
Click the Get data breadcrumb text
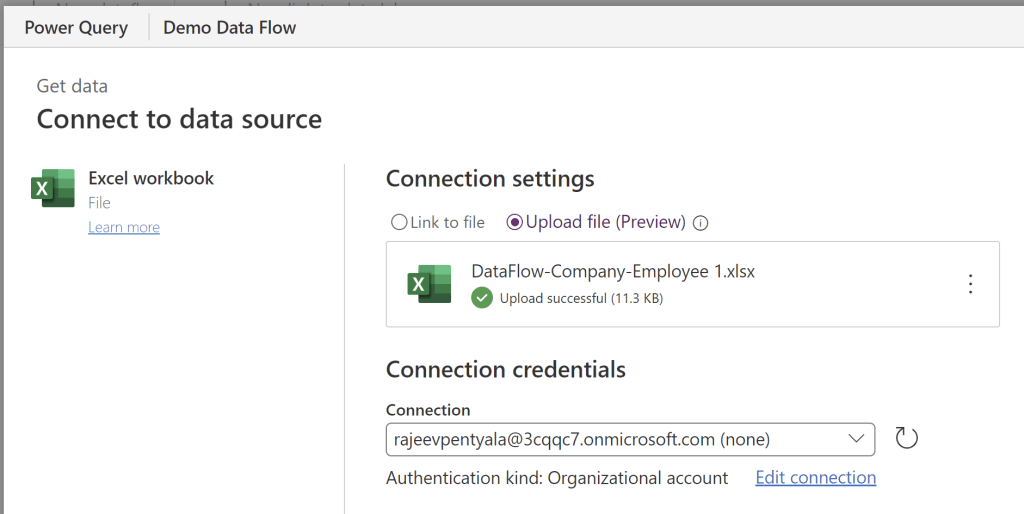(x=72, y=86)
